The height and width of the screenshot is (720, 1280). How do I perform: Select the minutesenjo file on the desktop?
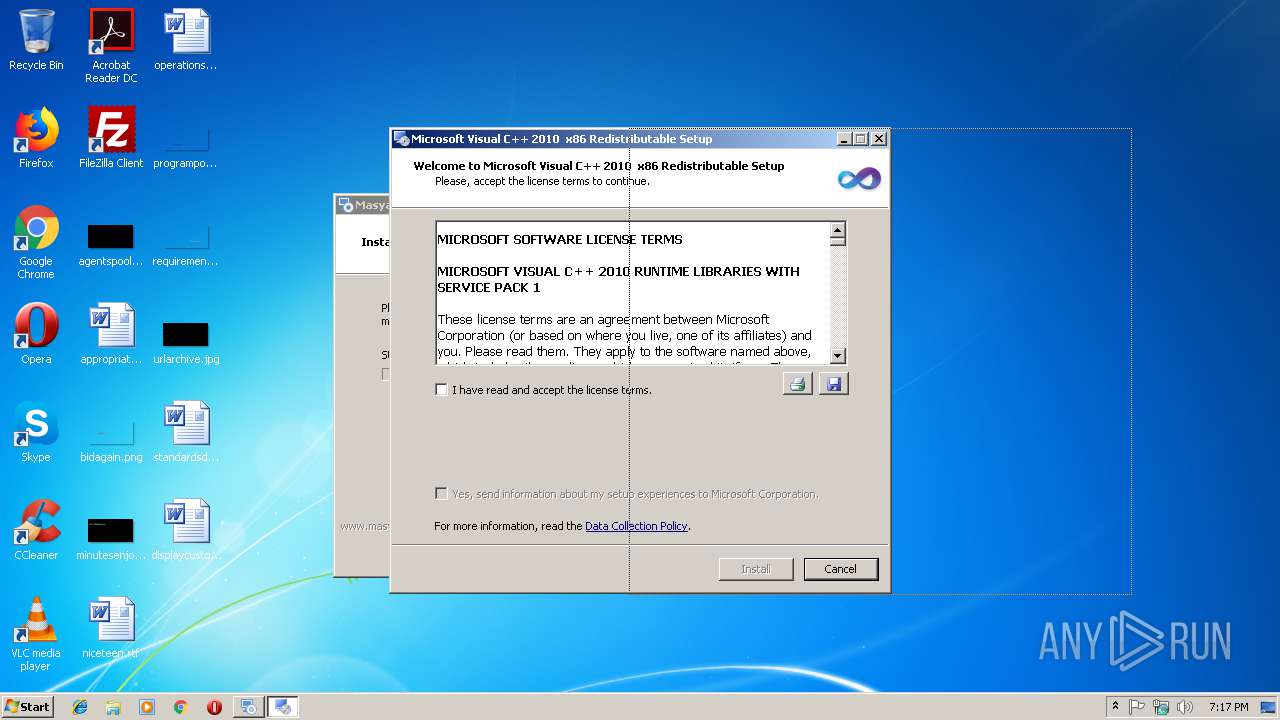click(111, 538)
